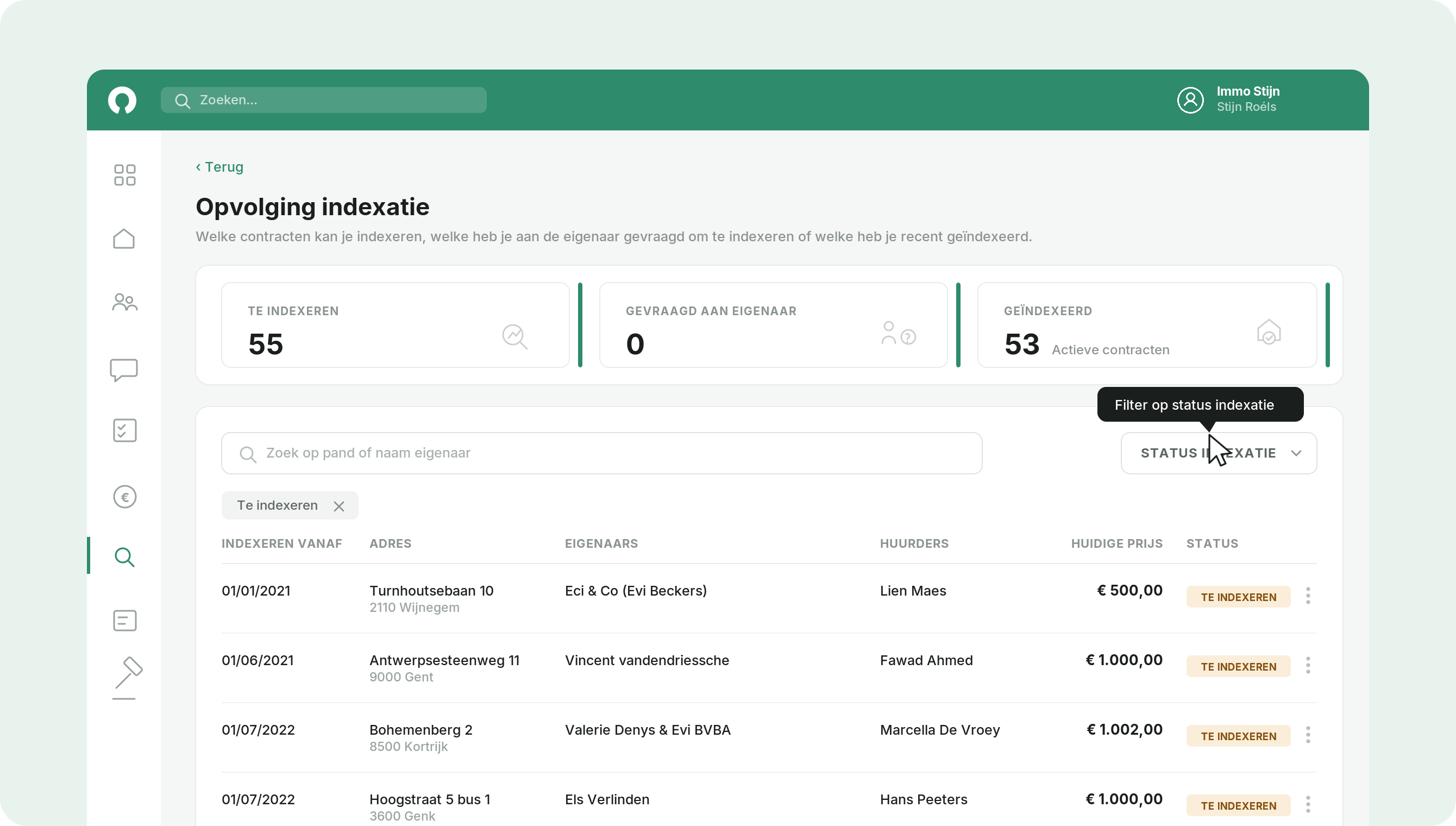
Task: Select the Geïndexeerd summary card
Action: pos(1147,325)
